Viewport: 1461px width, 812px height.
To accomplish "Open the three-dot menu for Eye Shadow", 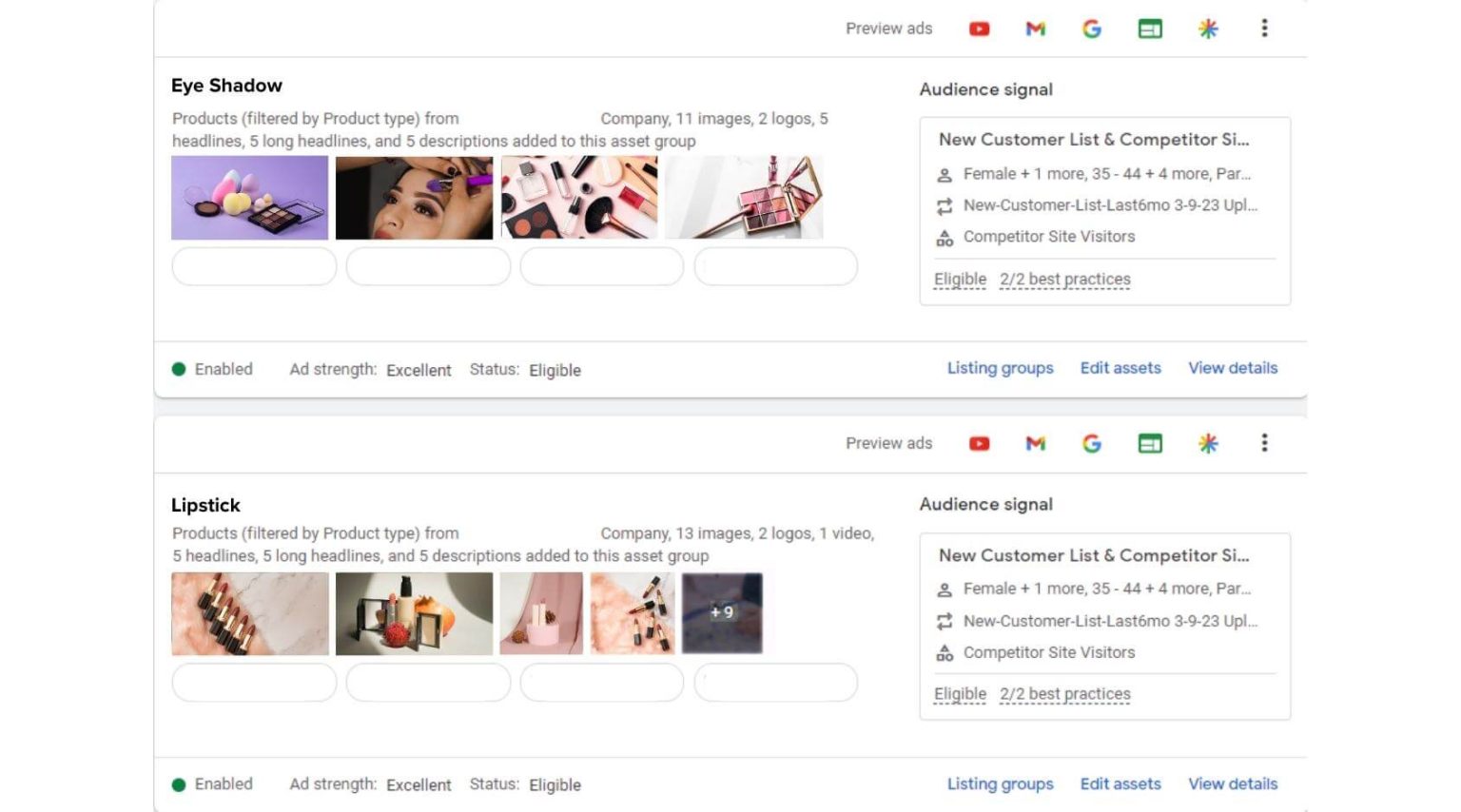I will coord(1264,29).
